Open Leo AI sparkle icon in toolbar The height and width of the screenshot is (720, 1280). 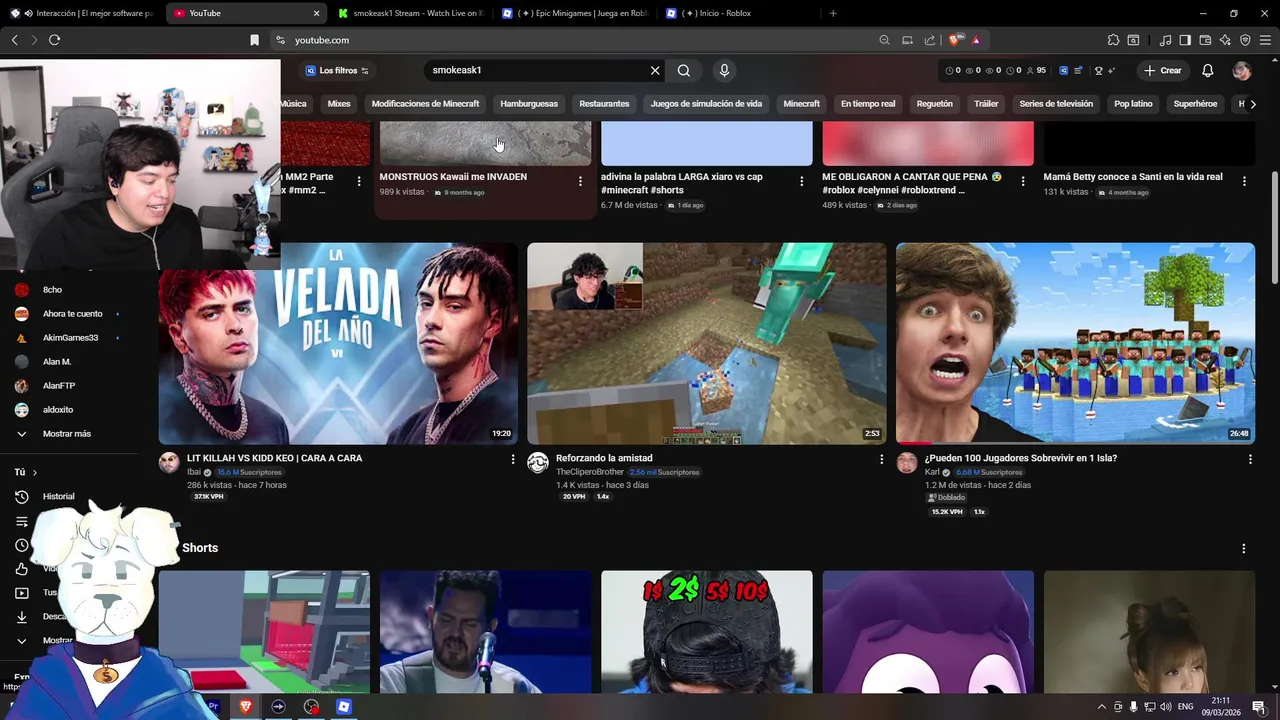coord(1225,40)
